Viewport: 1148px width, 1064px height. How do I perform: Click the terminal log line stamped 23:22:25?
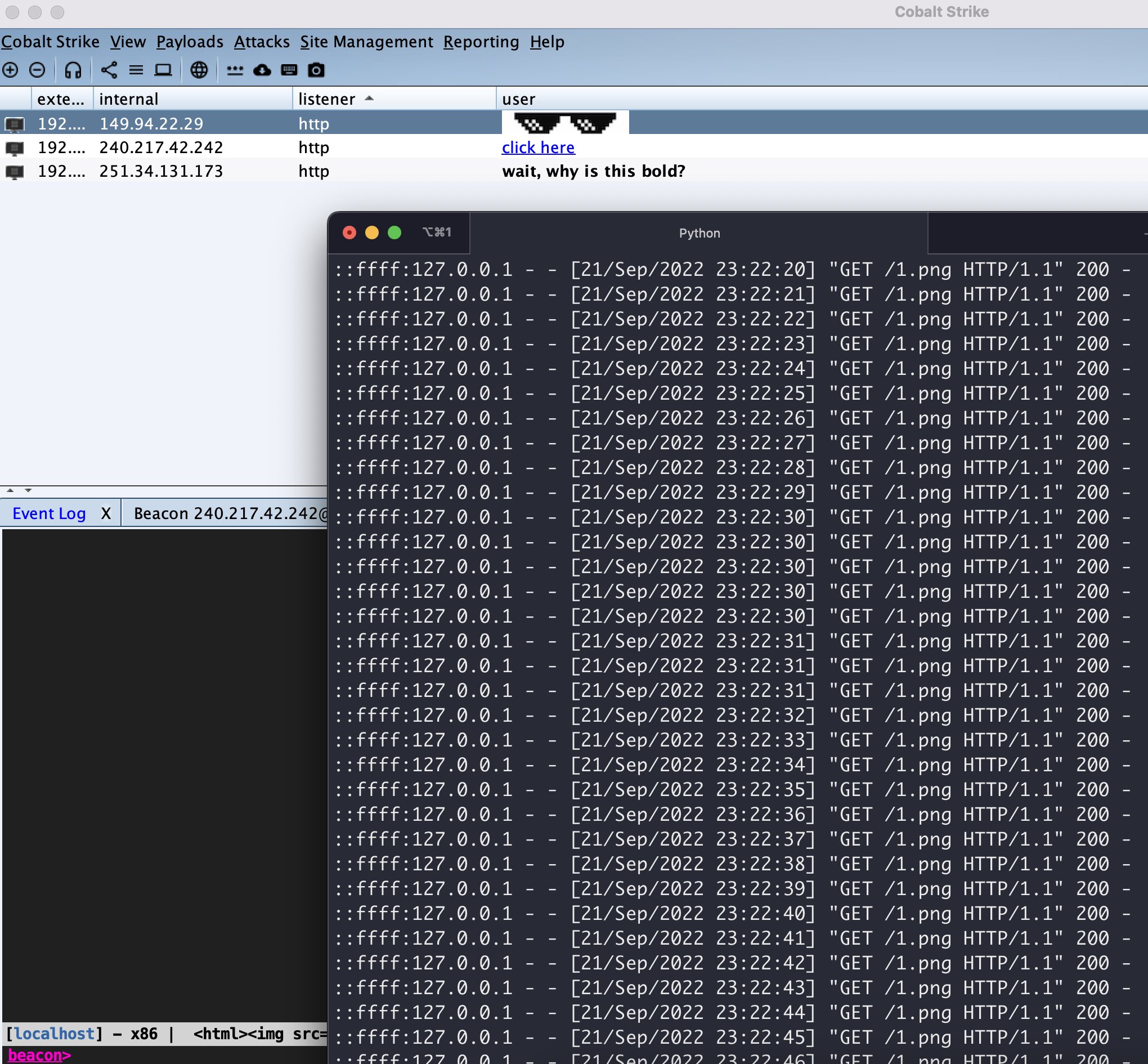coord(733,394)
